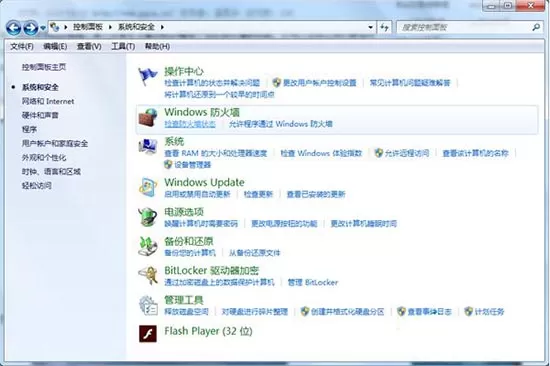Click the Power Options battery icon
This screenshot has height=366, width=550.
148,217
